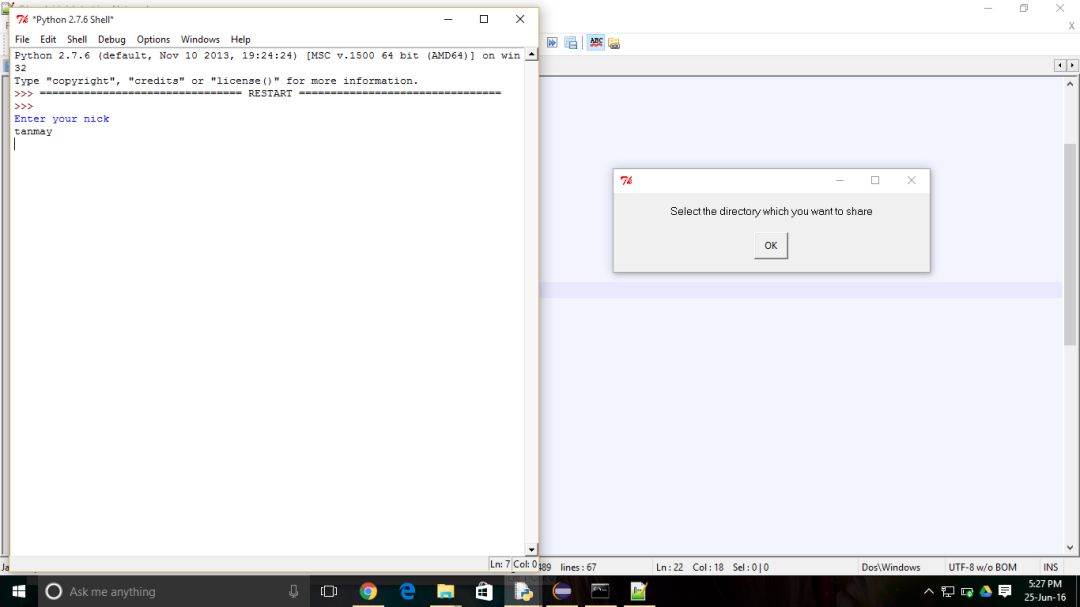
Task: Click the Python Shell scrollbar down arrow
Action: point(531,549)
